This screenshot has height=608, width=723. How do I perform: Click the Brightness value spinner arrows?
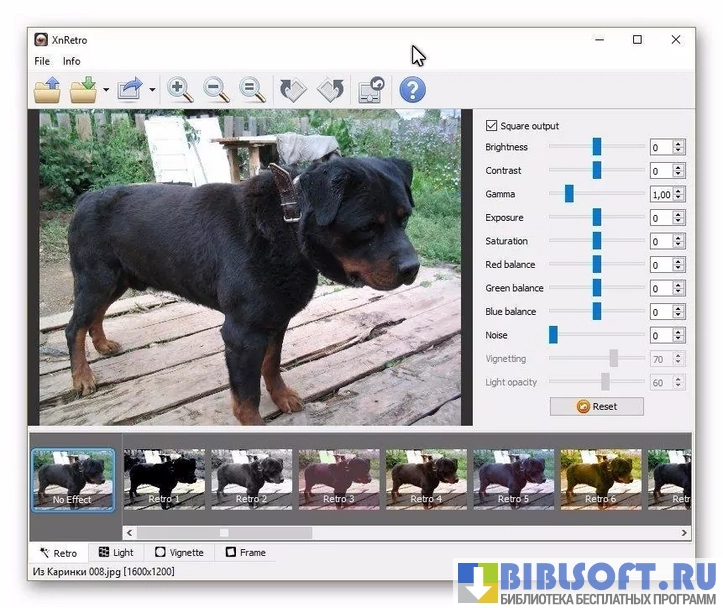coord(679,147)
